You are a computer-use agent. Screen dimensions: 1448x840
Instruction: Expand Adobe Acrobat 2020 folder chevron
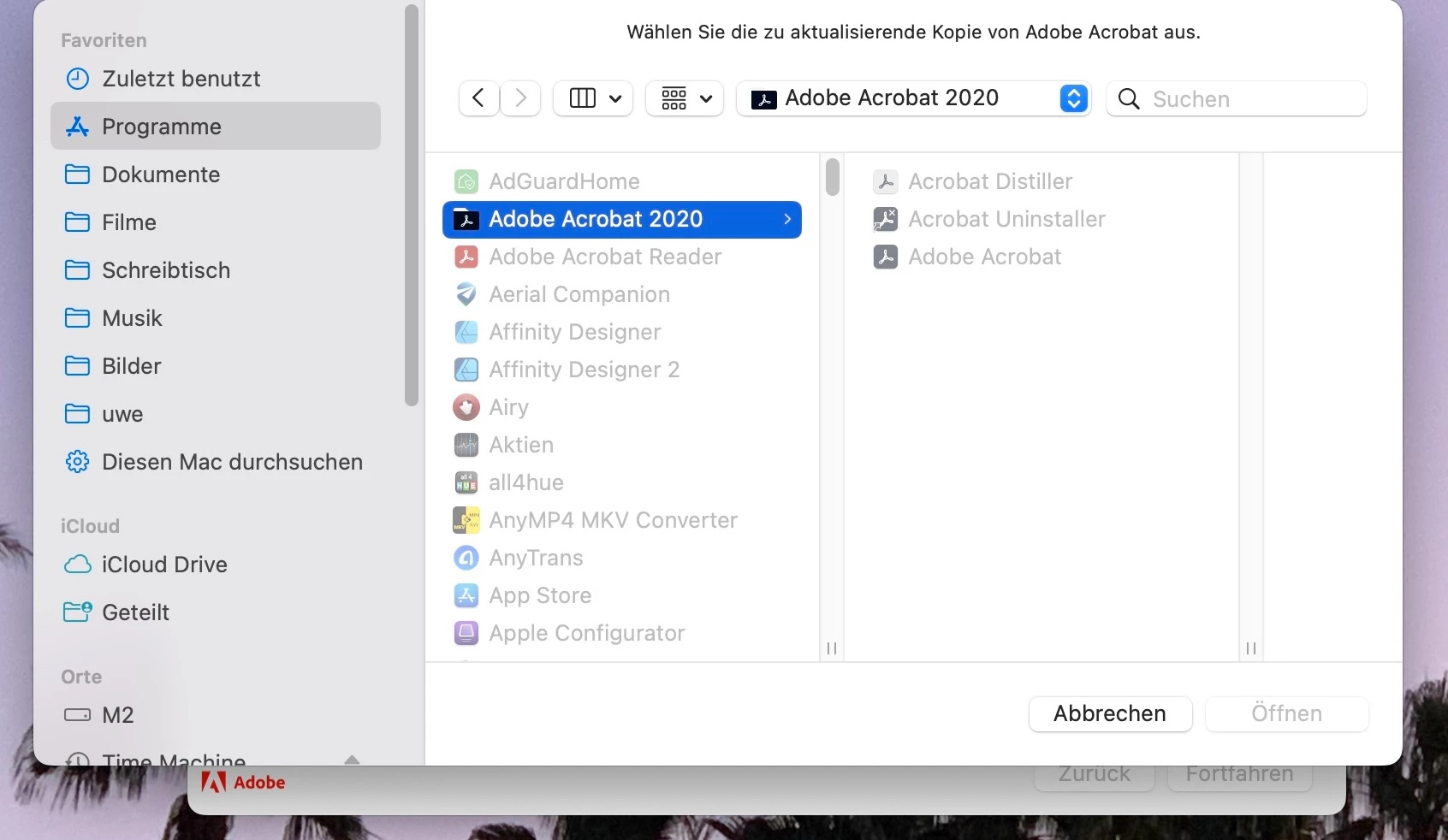click(787, 219)
